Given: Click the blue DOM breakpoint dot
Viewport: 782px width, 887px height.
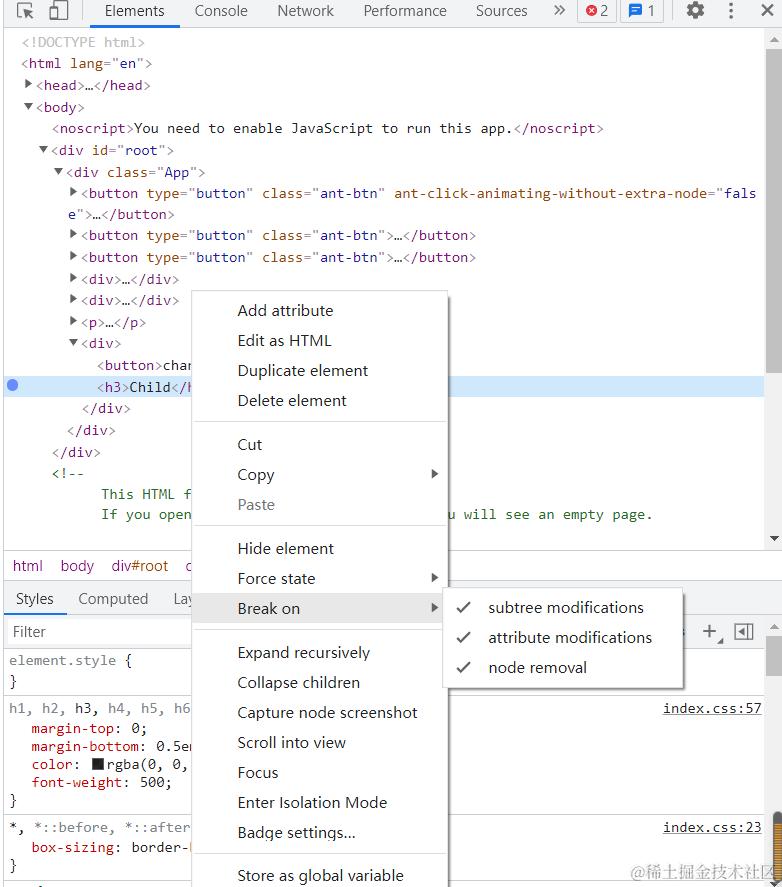Looking at the screenshot, I should pos(12,386).
